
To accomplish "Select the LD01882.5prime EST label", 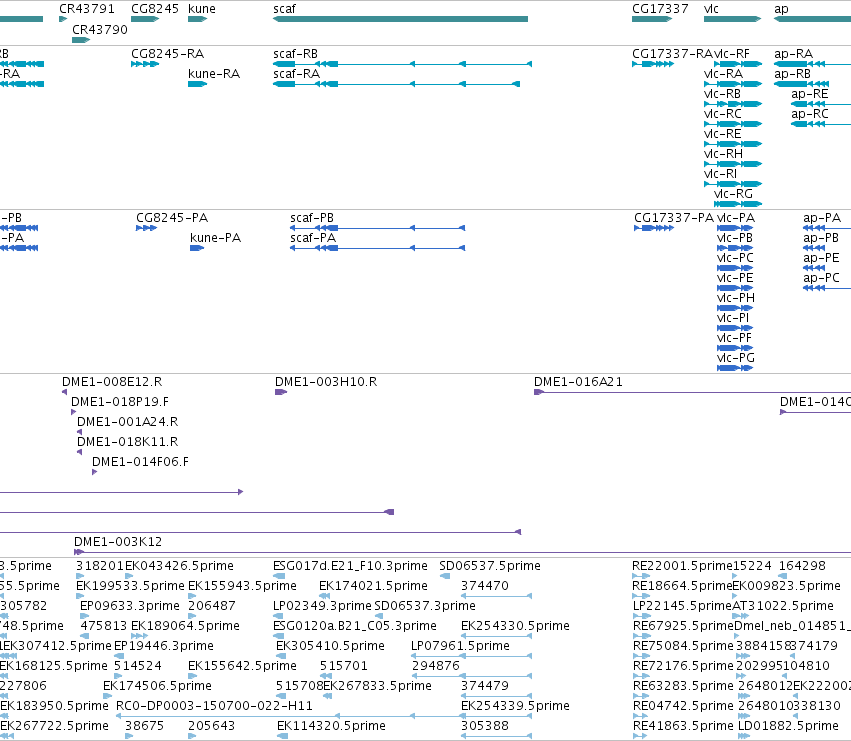I will 789,726.
